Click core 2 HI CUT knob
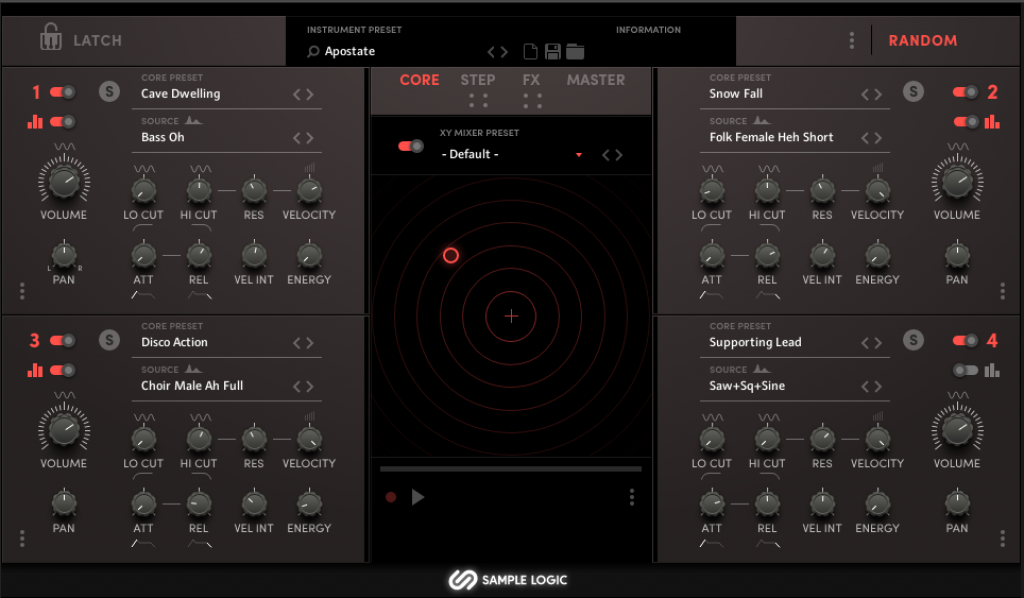 [767, 190]
